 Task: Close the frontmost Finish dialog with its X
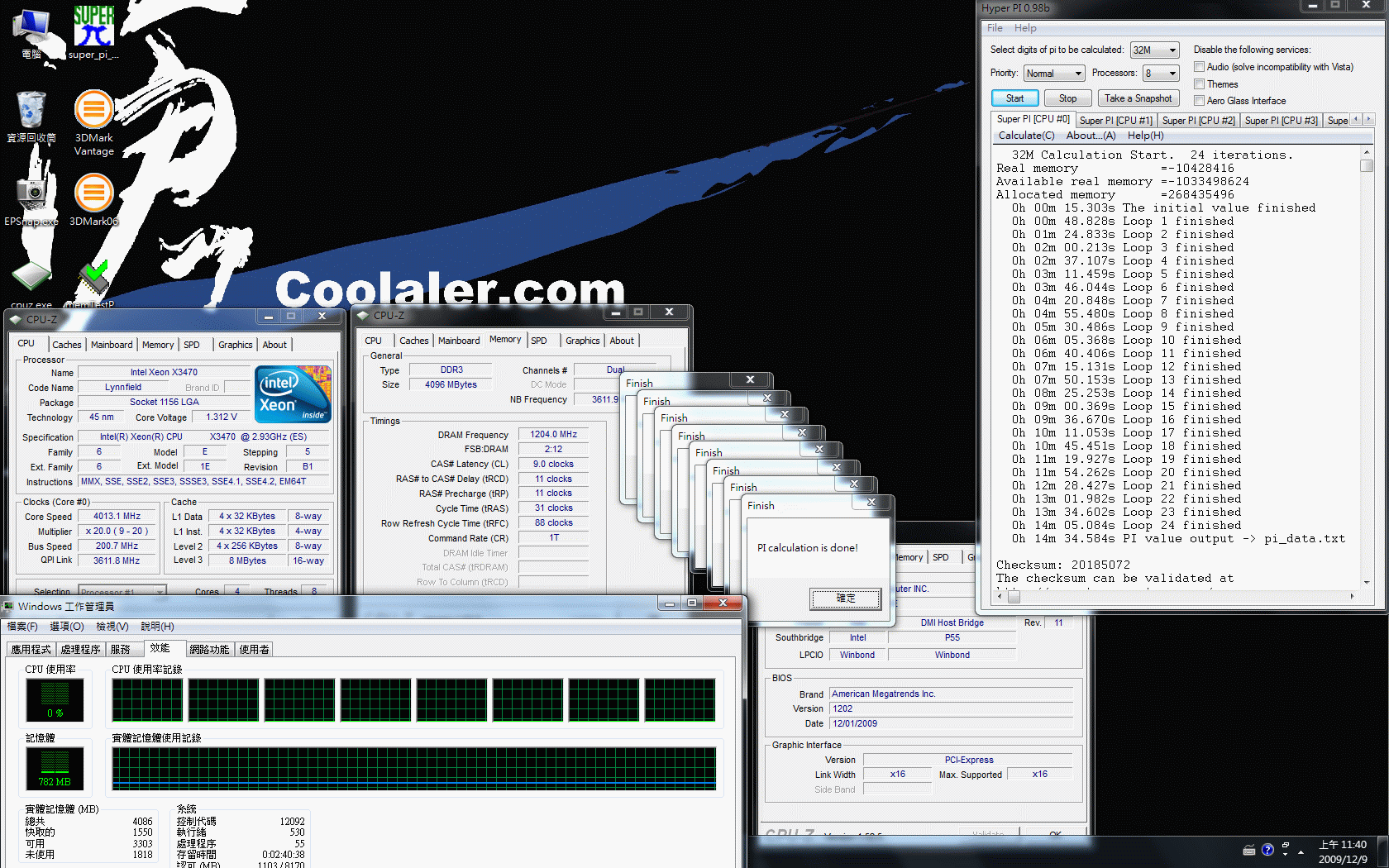click(871, 502)
